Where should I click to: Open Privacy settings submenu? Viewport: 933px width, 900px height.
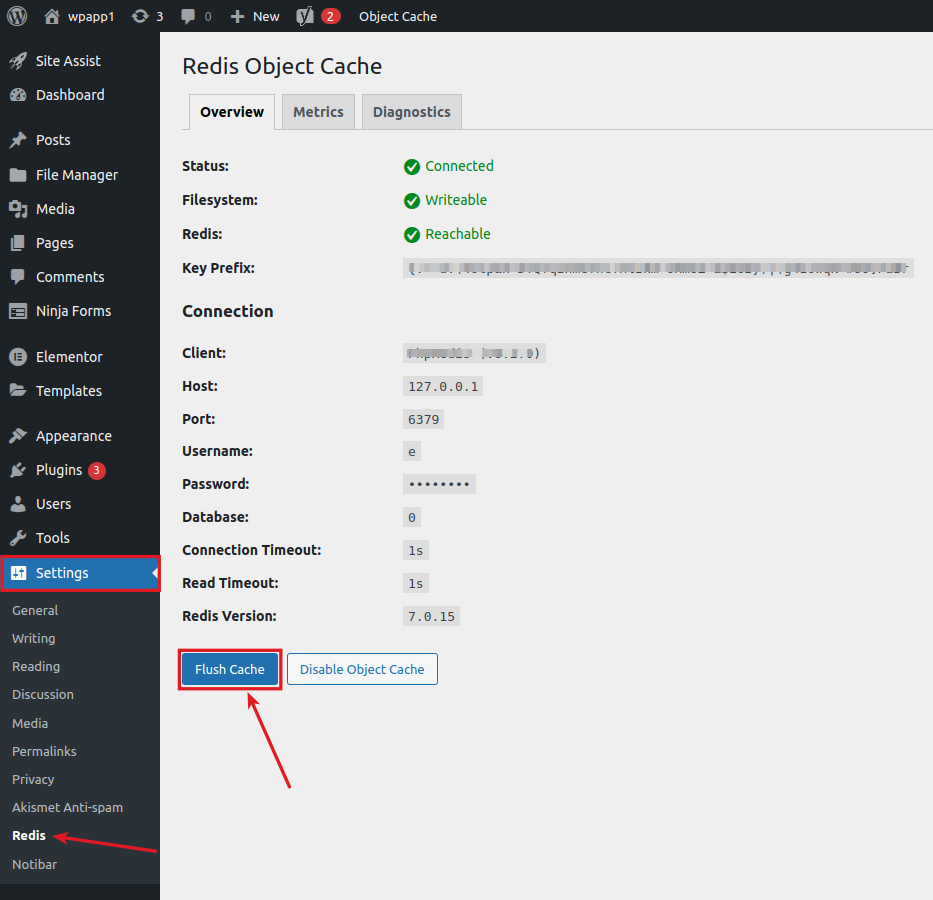[x=33, y=779]
